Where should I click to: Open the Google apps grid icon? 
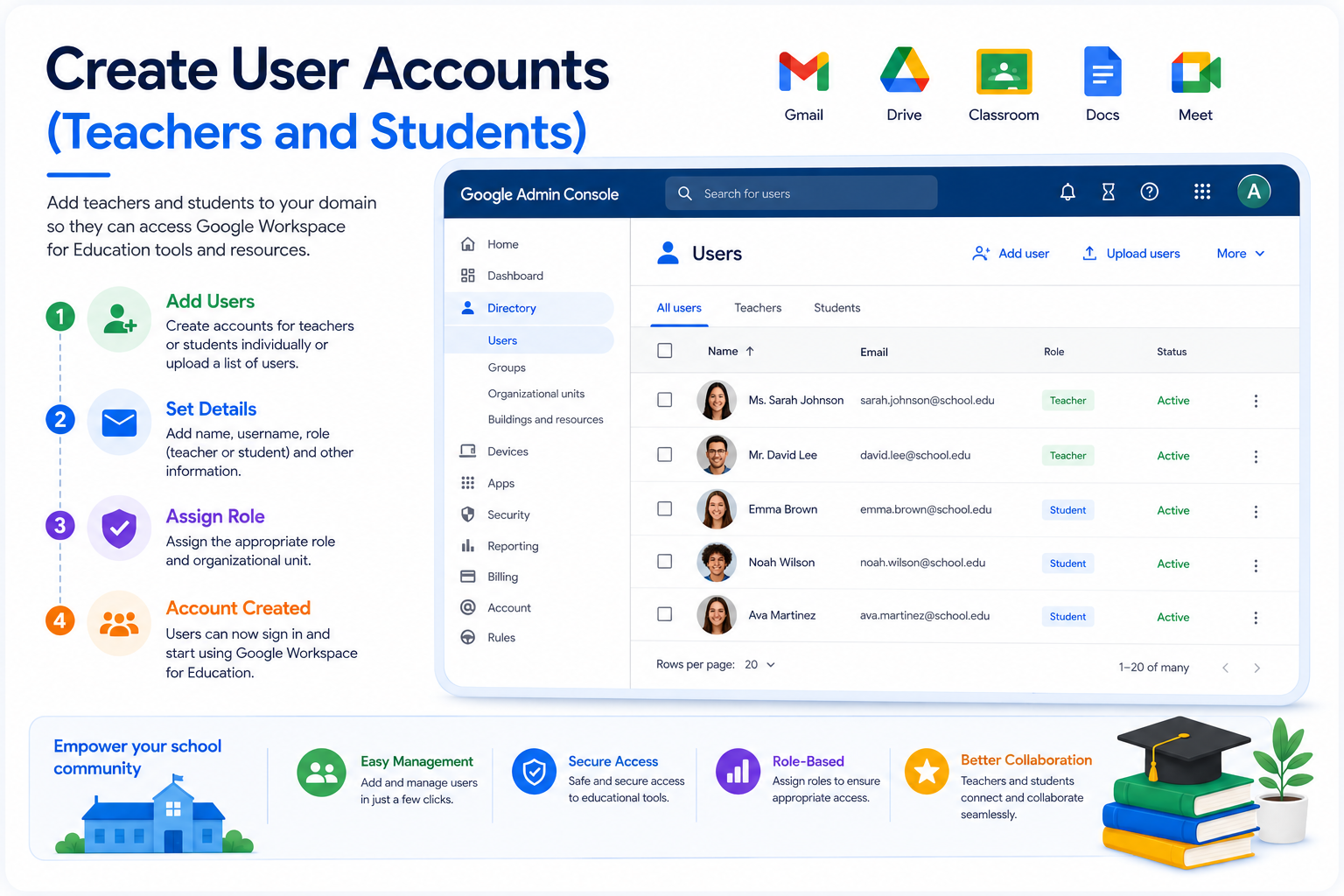[x=1202, y=192]
